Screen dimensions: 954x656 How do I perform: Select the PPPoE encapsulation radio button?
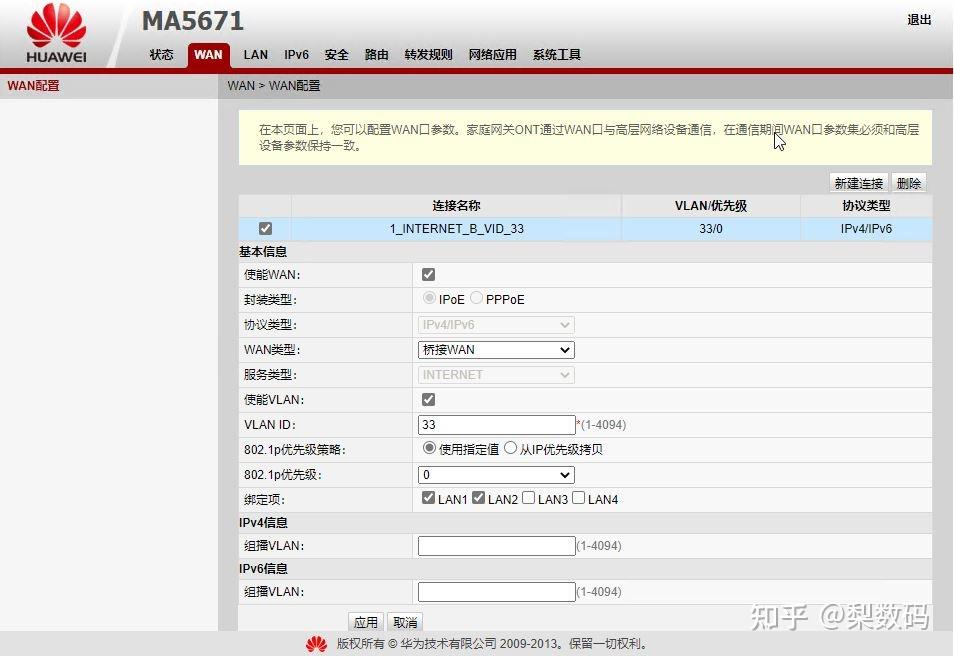(x=477, y=297)
